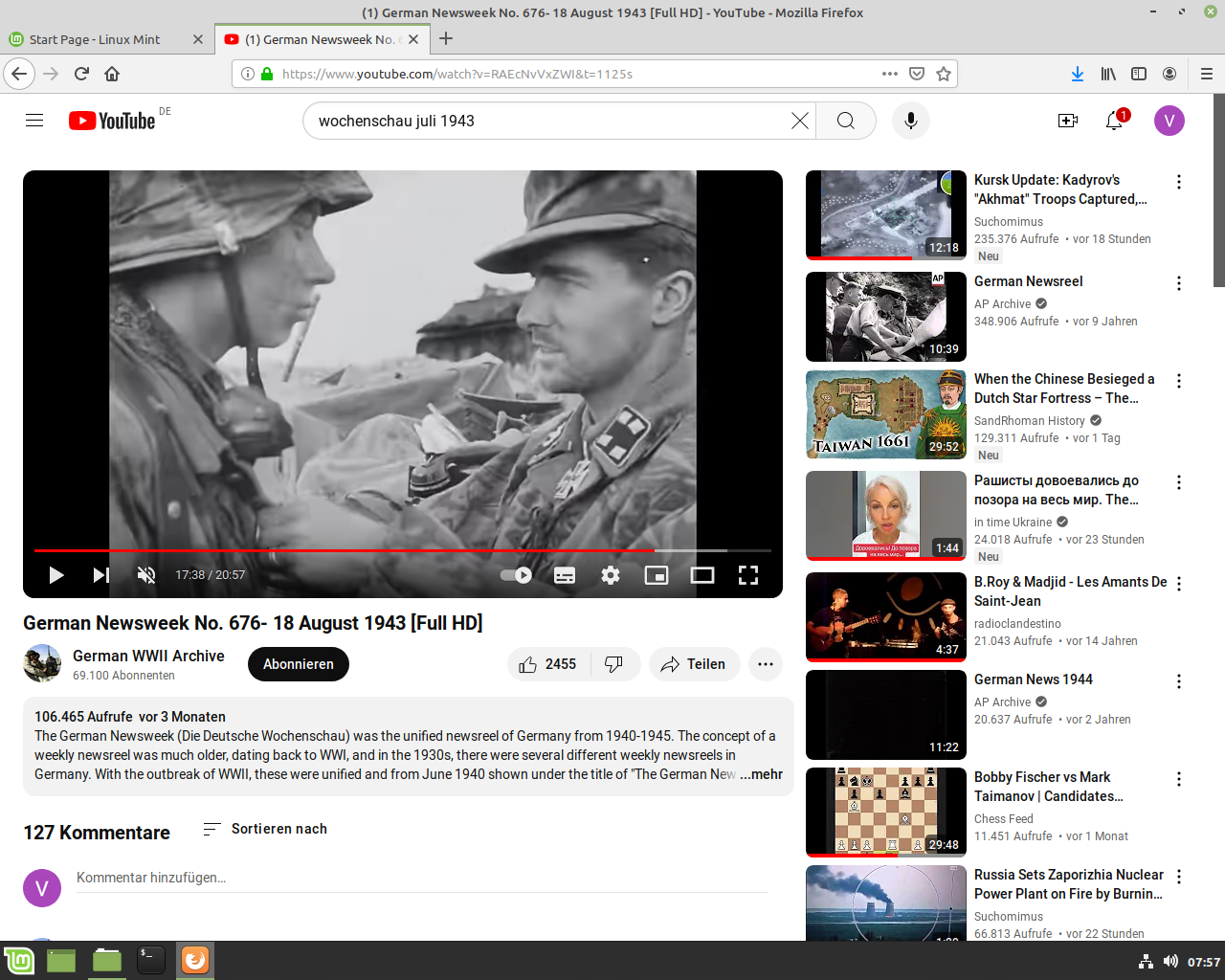Open a new browser tab
Screen dimensions: 1225x980
coord(446,39)
